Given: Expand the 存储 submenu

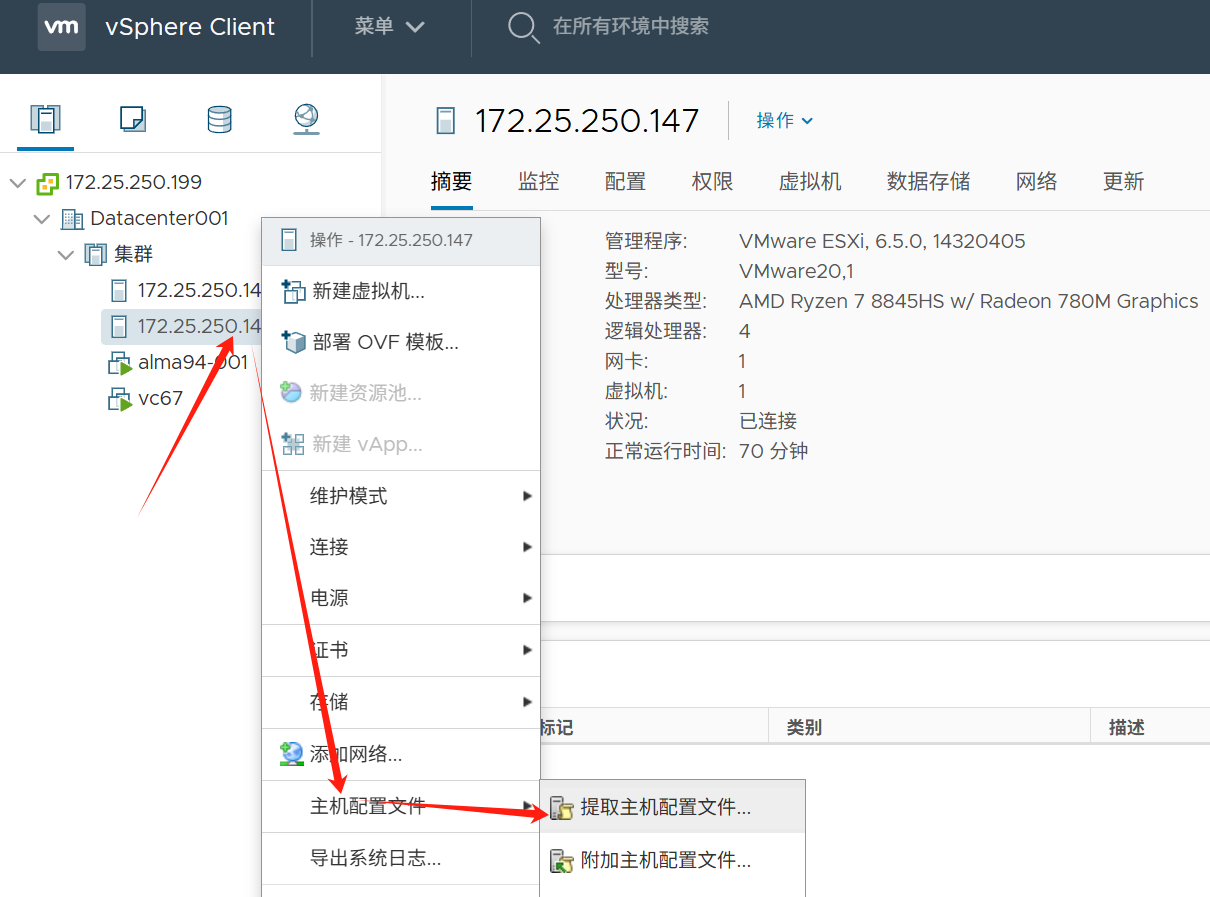Looking at the screenshot, I should pyautogui.click(x=401, y=702).
